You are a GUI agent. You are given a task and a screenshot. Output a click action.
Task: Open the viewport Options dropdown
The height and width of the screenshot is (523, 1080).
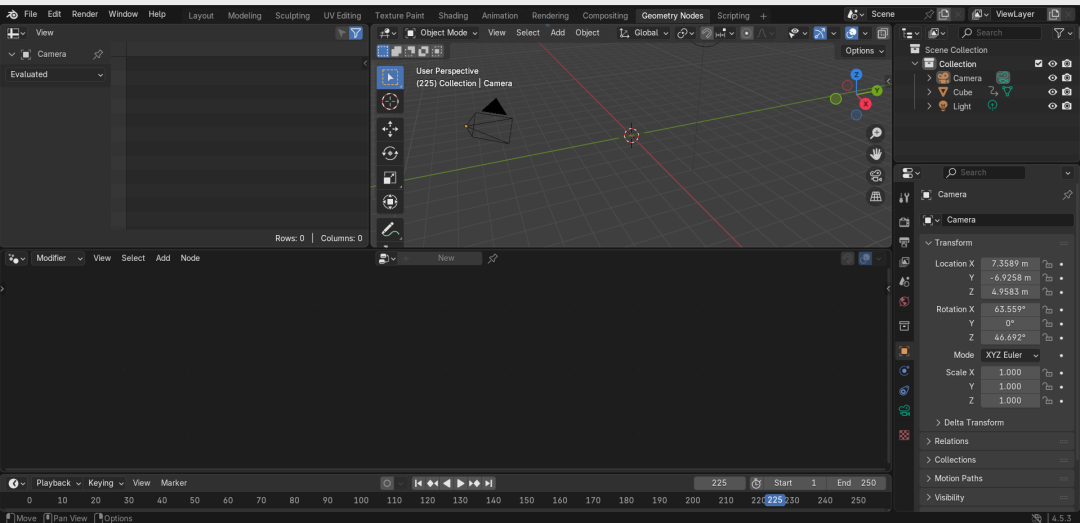pyautogui.click(x=864, y=51)
